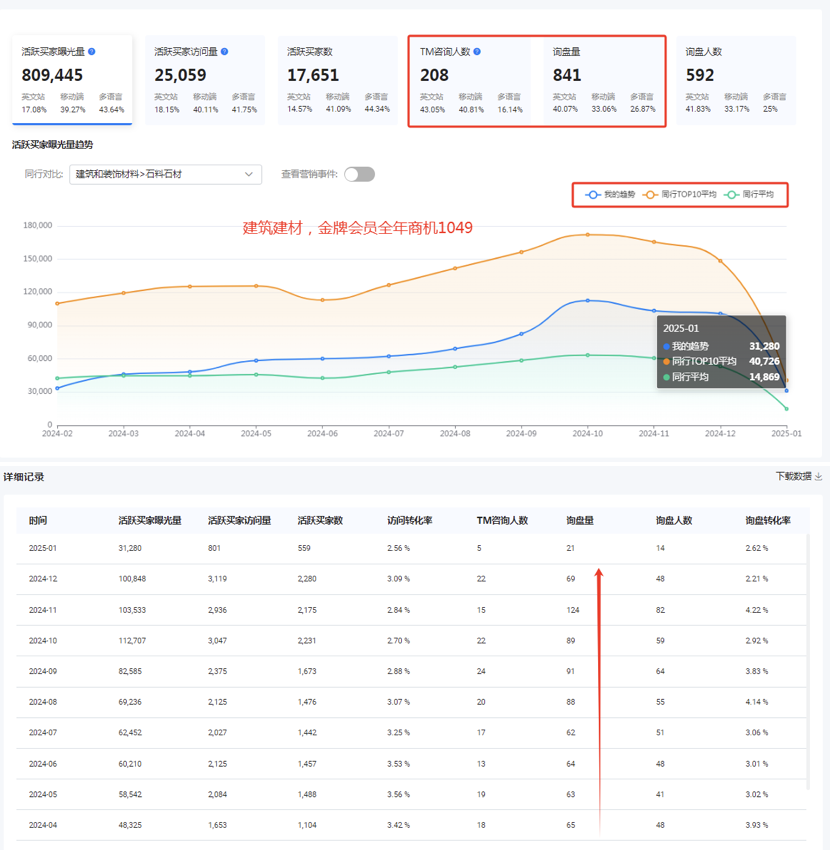
Task: Click visits value 2,375 in 2024-09 row
Action: pyautogui.click(x=217, y=671)
